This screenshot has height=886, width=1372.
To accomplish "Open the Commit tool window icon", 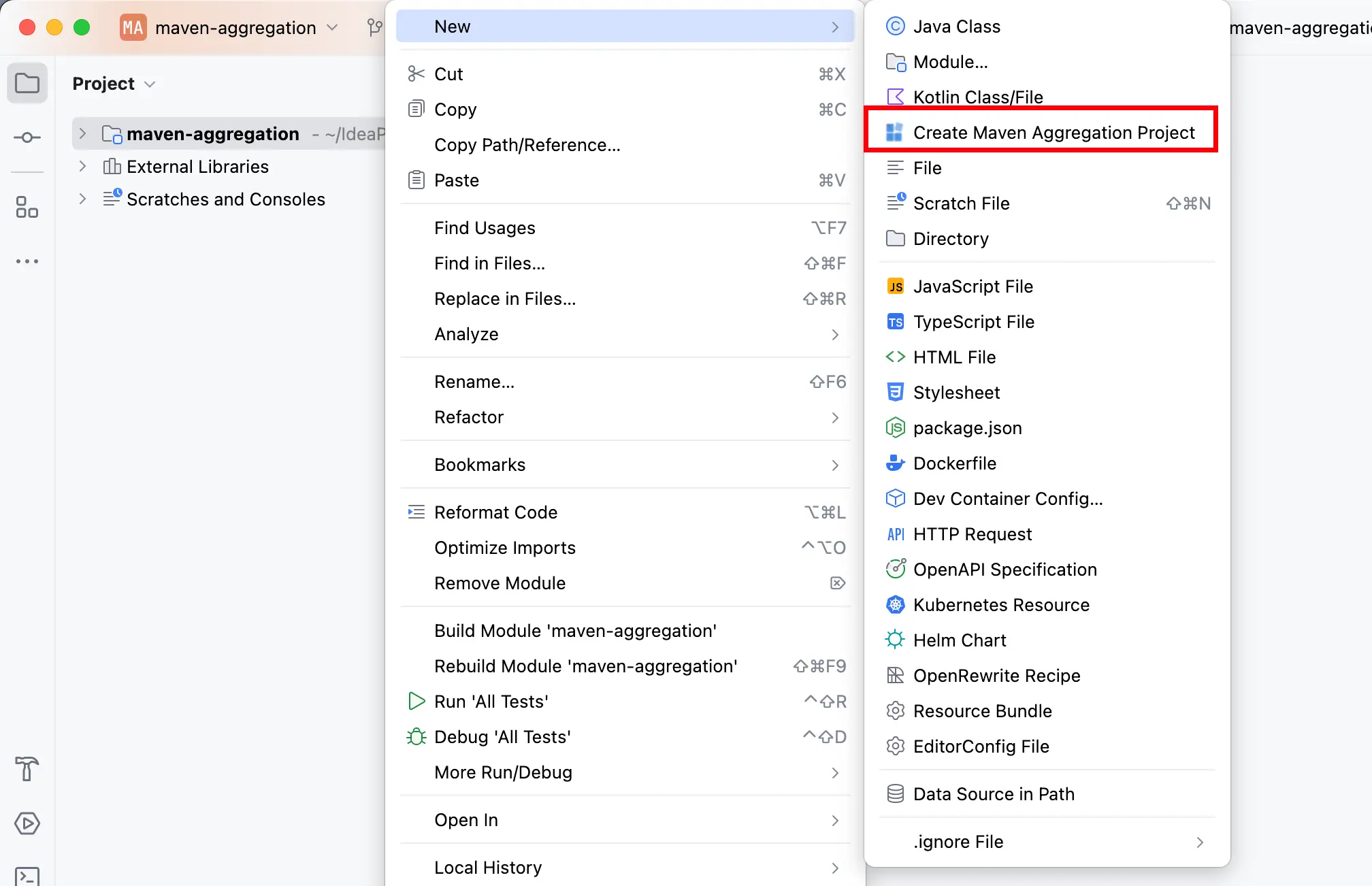I will [27, 137].
